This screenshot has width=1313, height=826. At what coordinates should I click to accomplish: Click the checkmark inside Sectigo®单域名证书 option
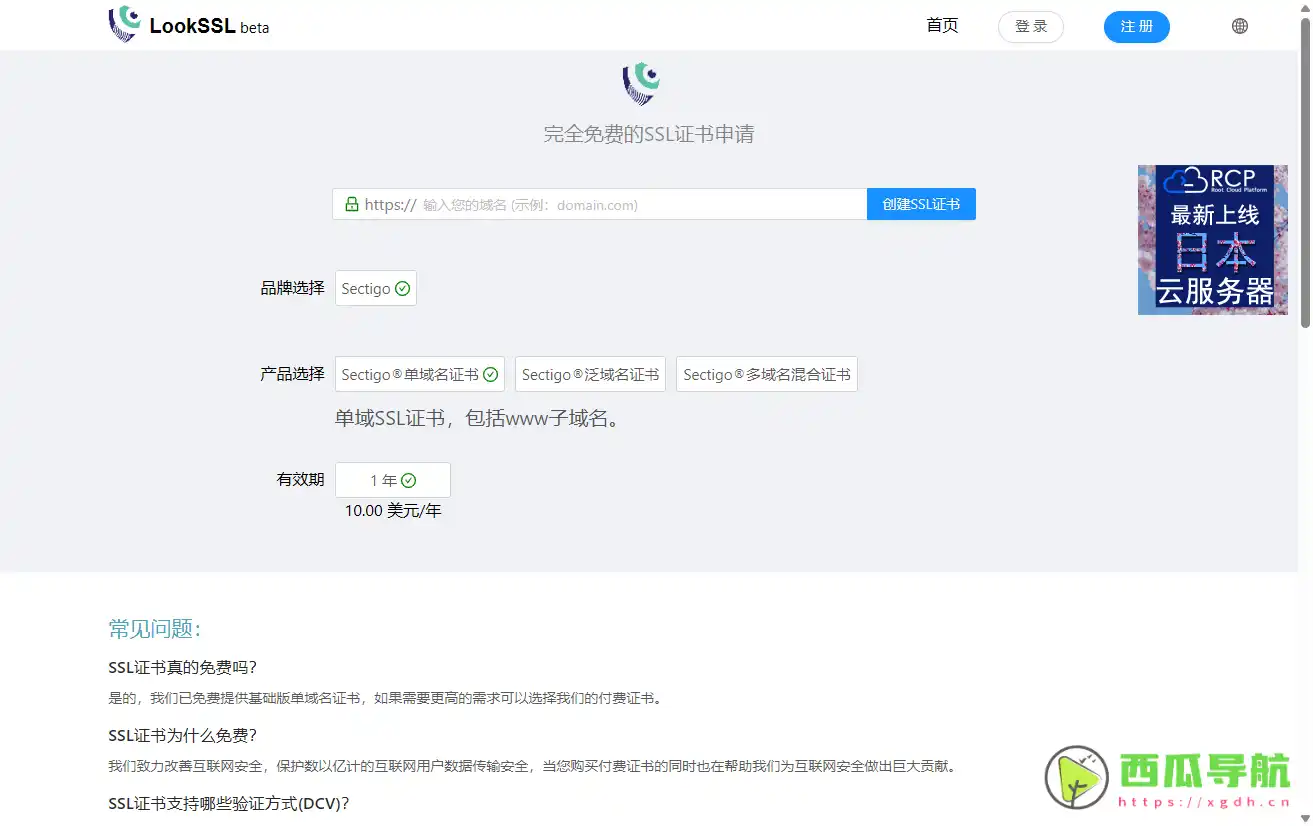click(490, 374)
